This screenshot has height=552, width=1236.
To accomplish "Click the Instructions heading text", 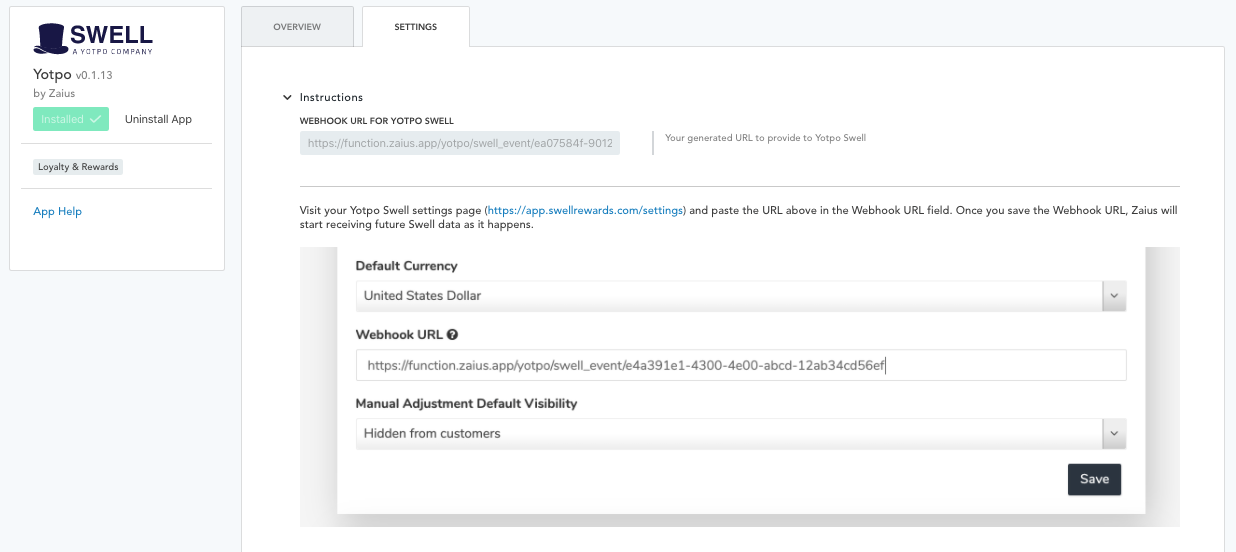I will (x=331, y=98).
